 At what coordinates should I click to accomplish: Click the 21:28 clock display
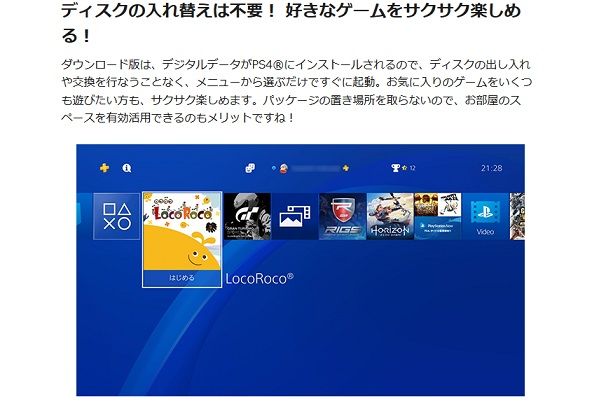[492, 168]
